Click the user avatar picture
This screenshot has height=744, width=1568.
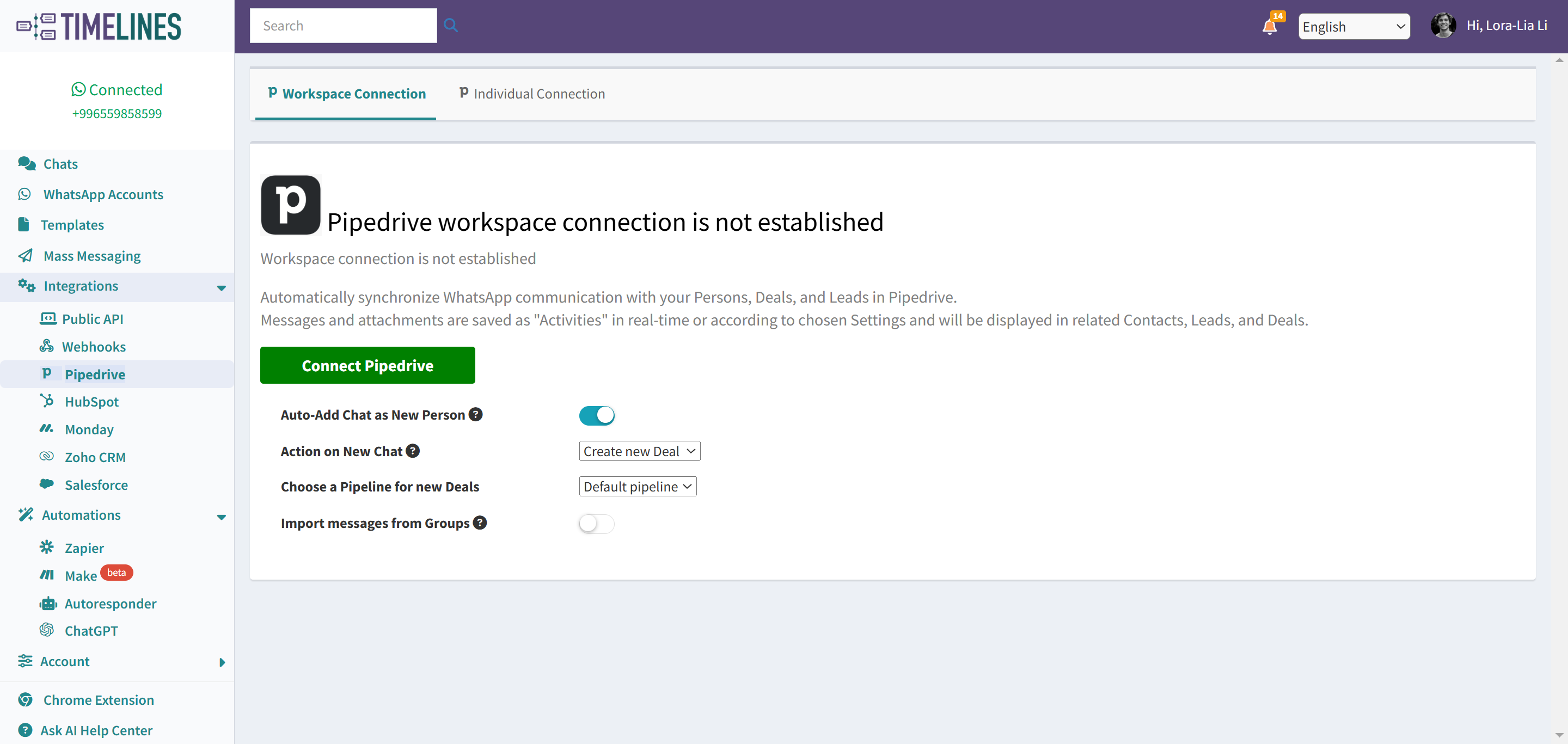click(1443, 26)
